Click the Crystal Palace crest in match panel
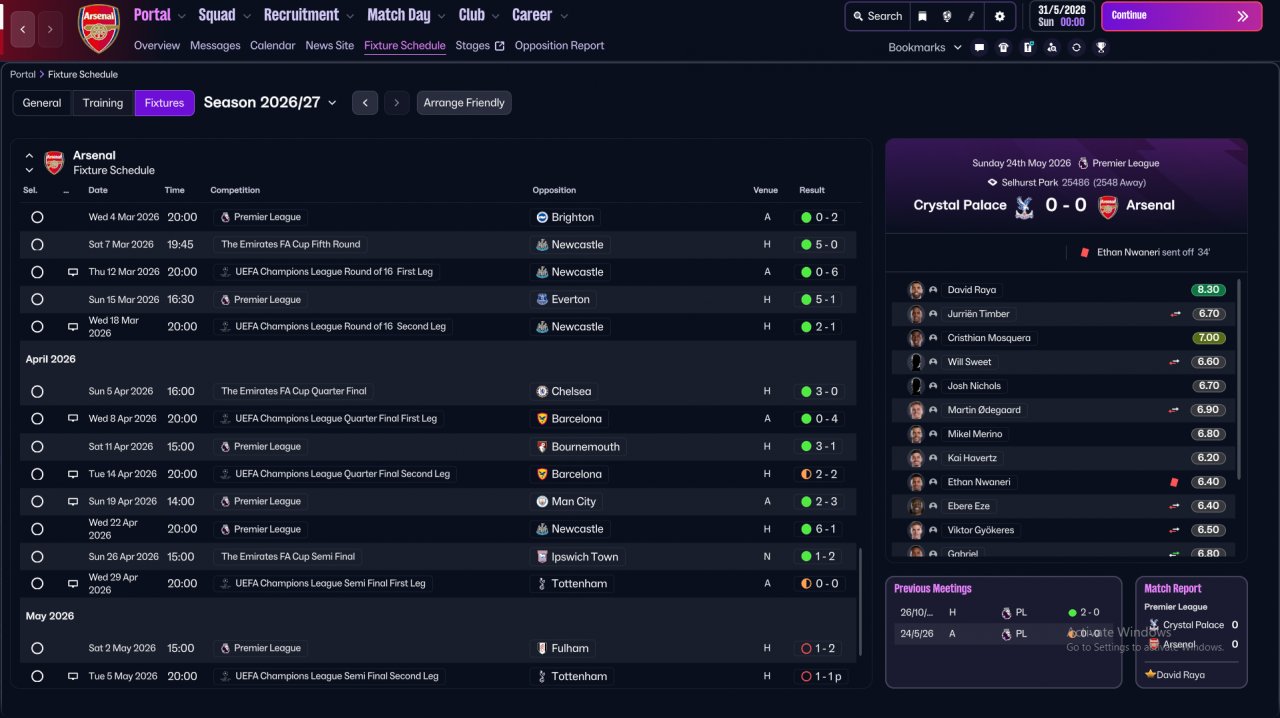The image size is (1280, 718). [1023, 206]
